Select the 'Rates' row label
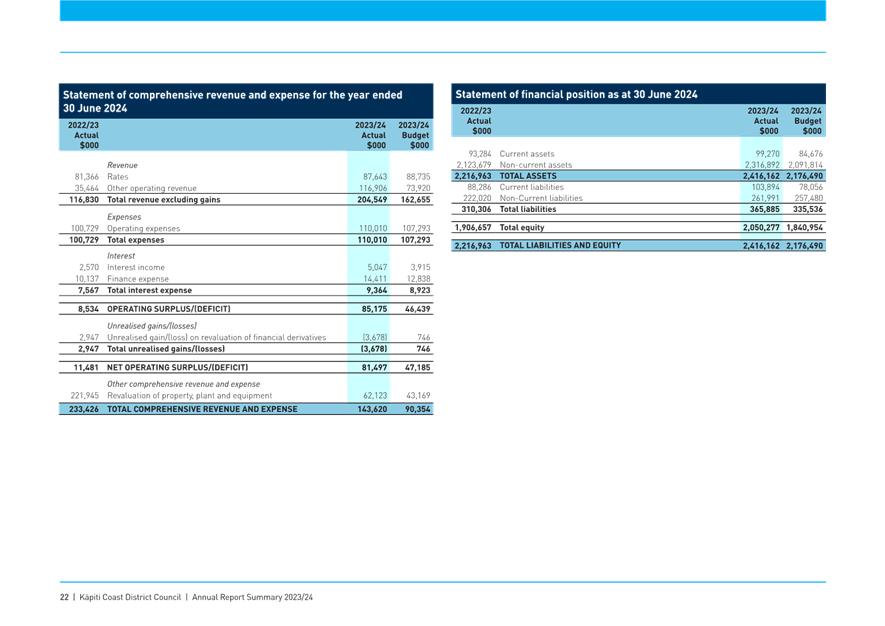Image resolution: width=885 pixels, height=626 pixels. click(117, 177)
